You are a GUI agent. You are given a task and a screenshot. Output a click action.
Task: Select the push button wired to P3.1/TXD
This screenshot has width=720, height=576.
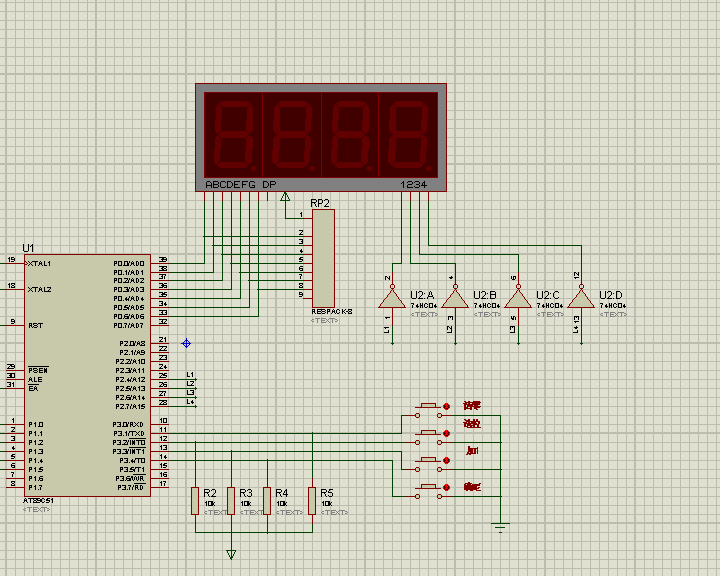tap(428, 410)
